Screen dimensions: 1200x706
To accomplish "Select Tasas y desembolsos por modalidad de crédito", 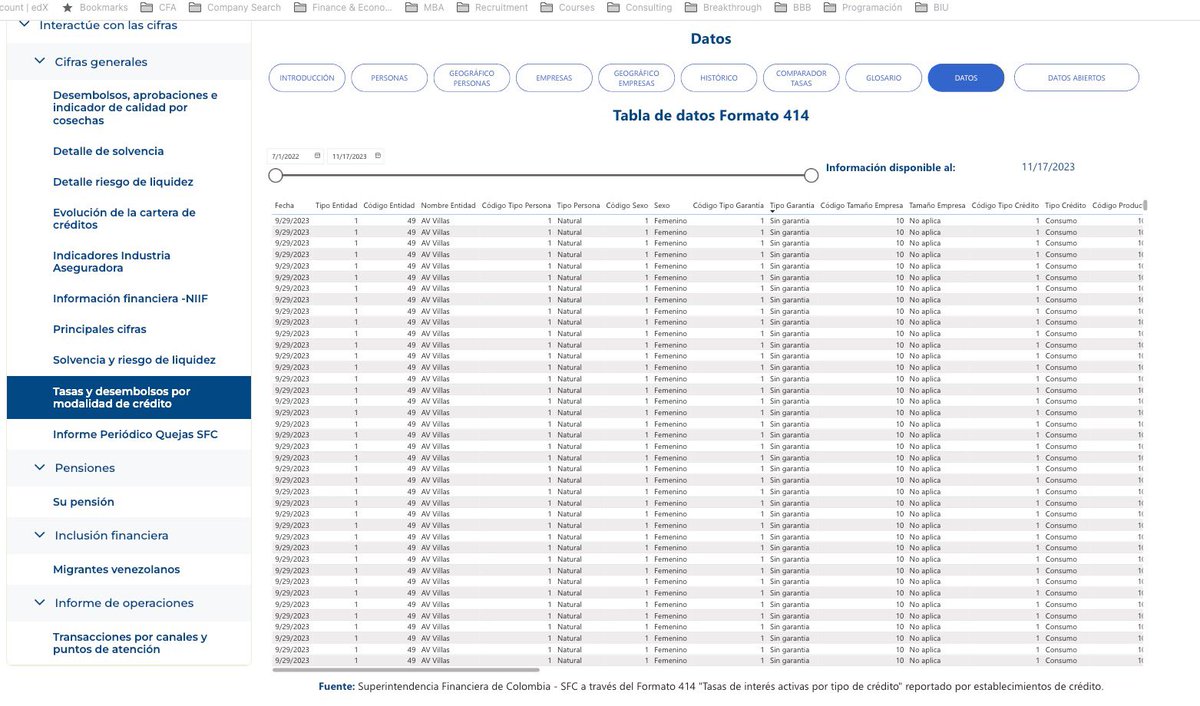I will 129,397.
